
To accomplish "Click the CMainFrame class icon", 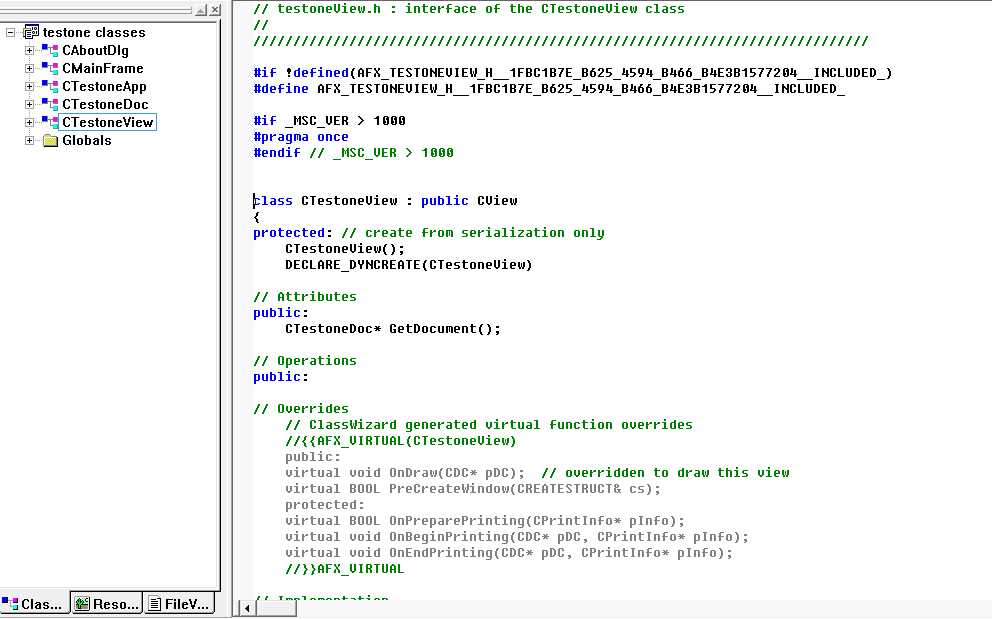I will pyautogui.click(x=50, y=68).
